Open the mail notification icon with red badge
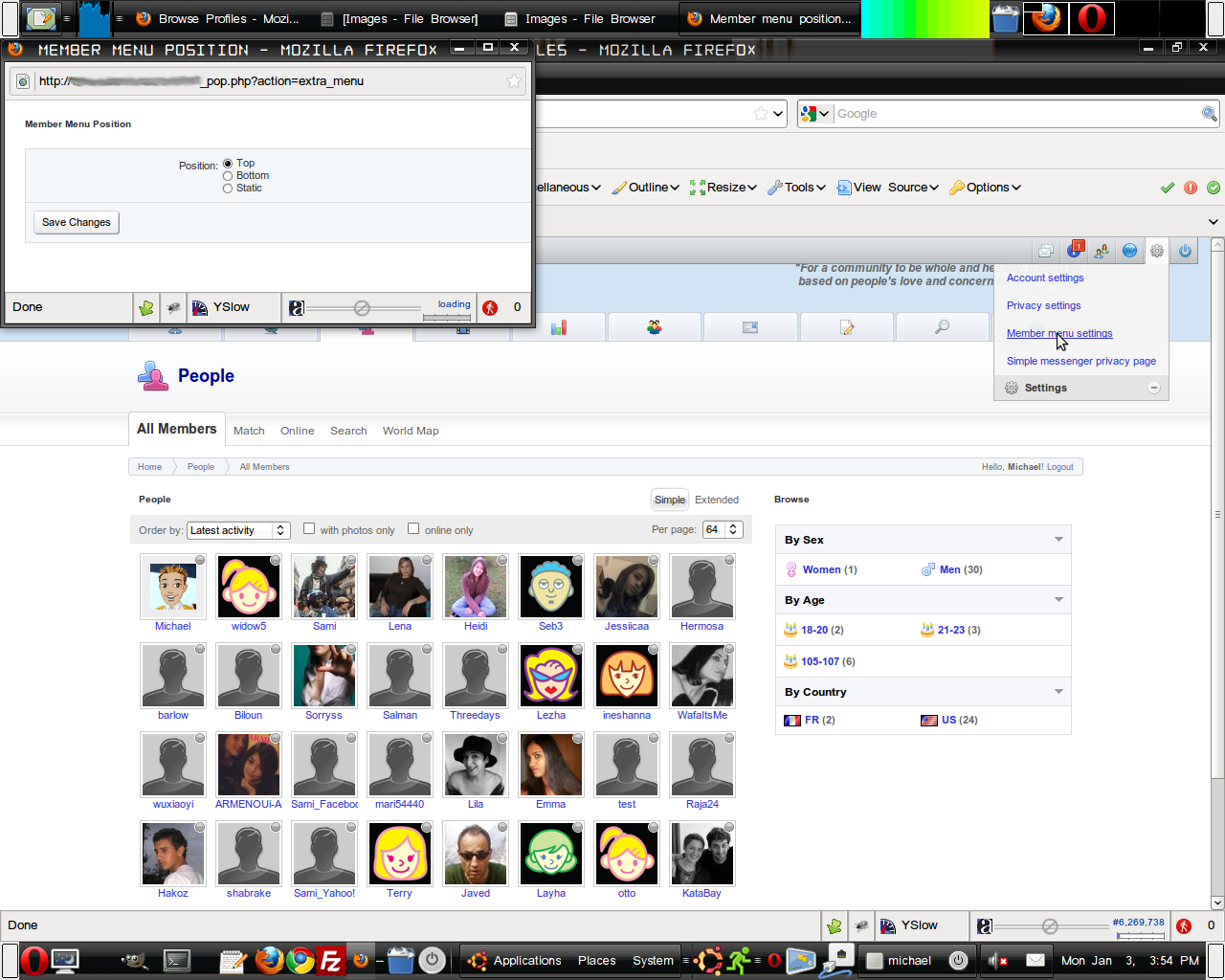Image resolution: width=1225 pixels, height=980 pixels. click(x=1075, y=251)
